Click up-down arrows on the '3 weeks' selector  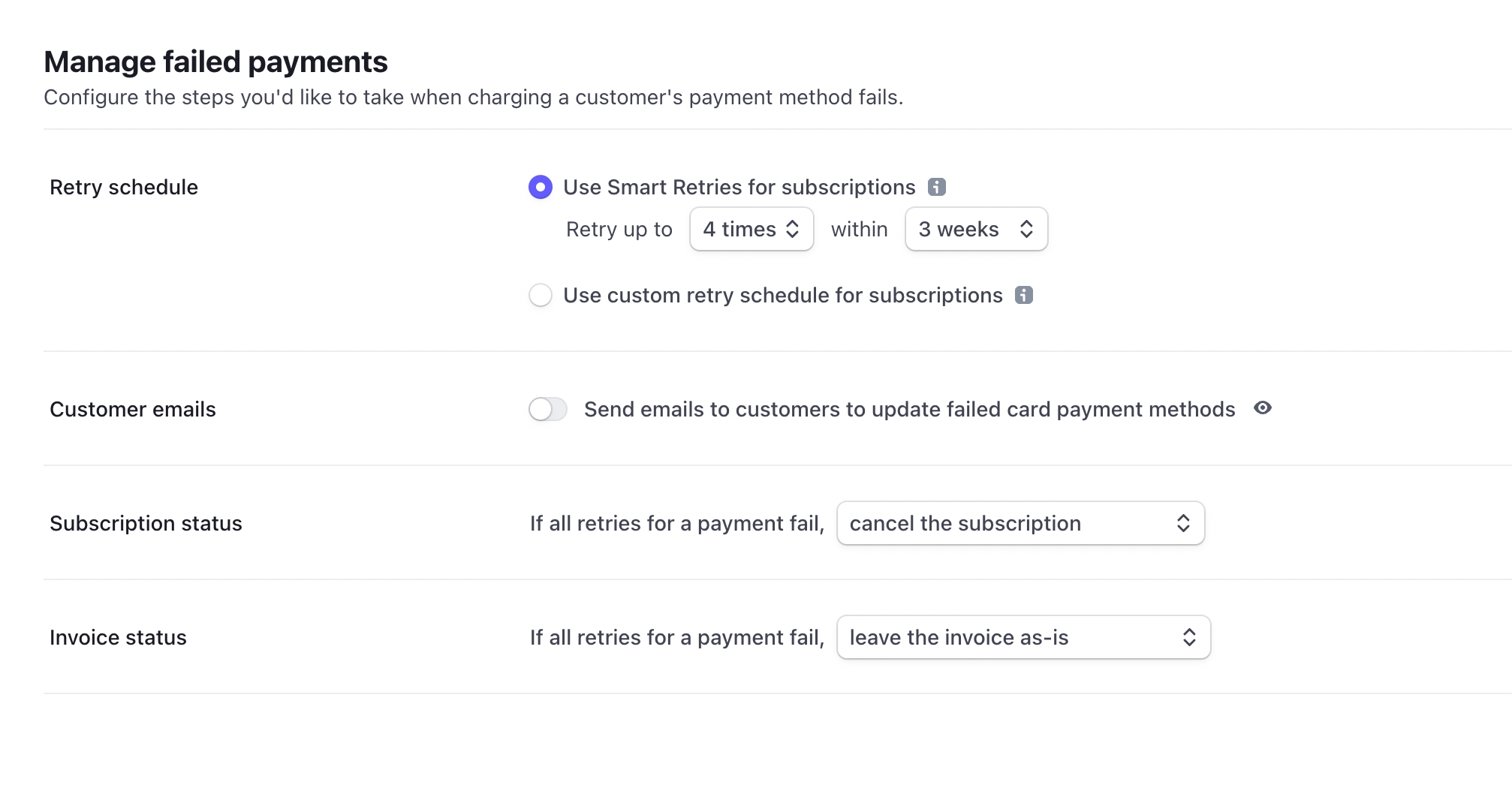point(1026,229)
